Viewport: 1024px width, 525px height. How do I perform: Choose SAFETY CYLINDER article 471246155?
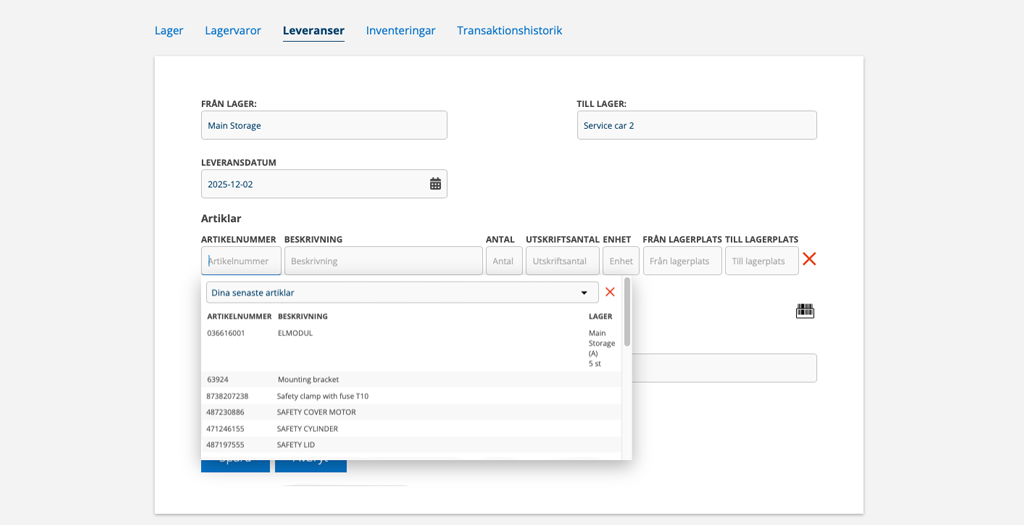pos(307,429)
